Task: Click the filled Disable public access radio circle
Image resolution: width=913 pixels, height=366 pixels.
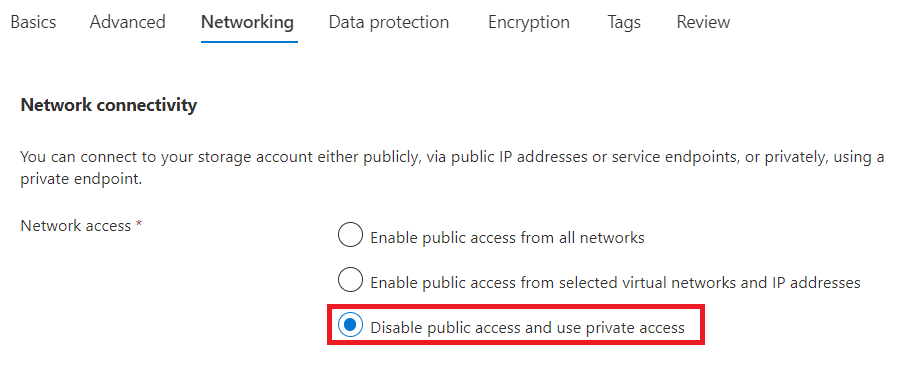Action: 350,325
